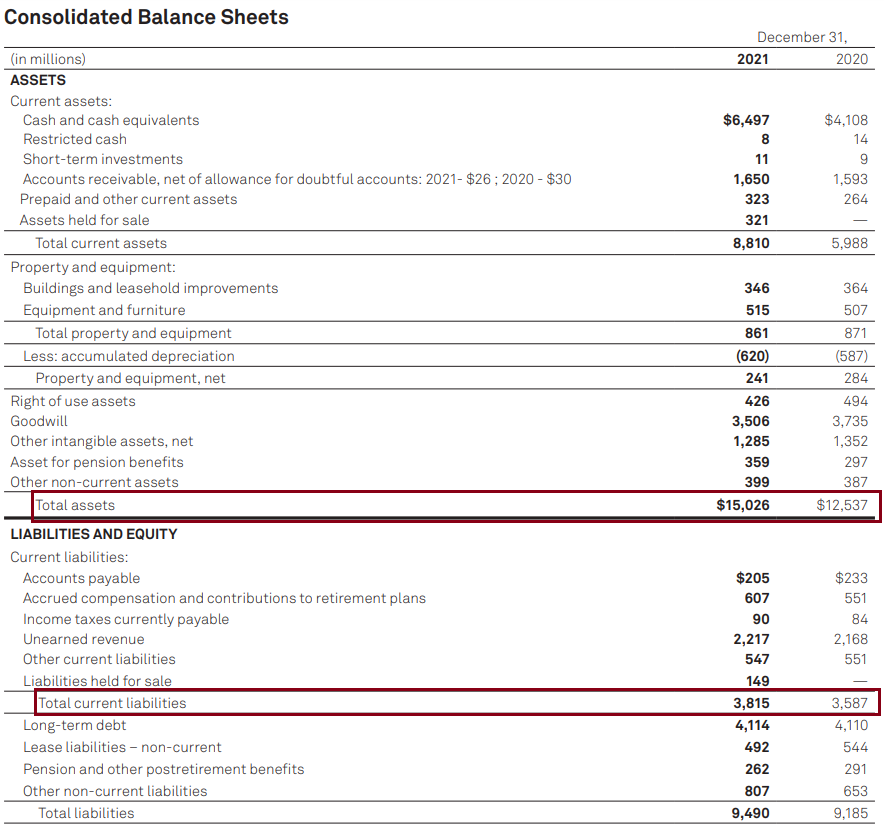Click the highlighted Total assets row label

76,505
